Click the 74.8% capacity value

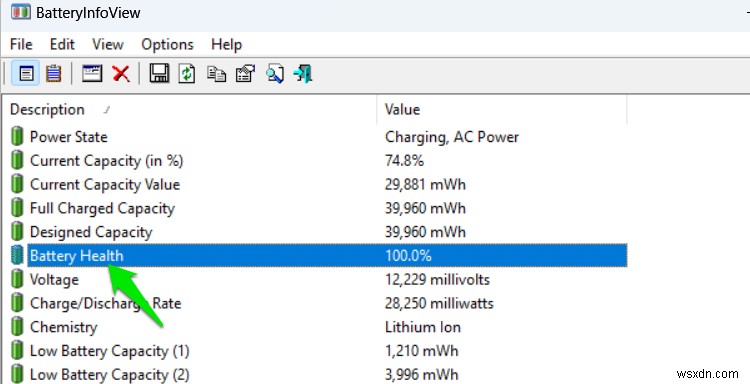404,161
